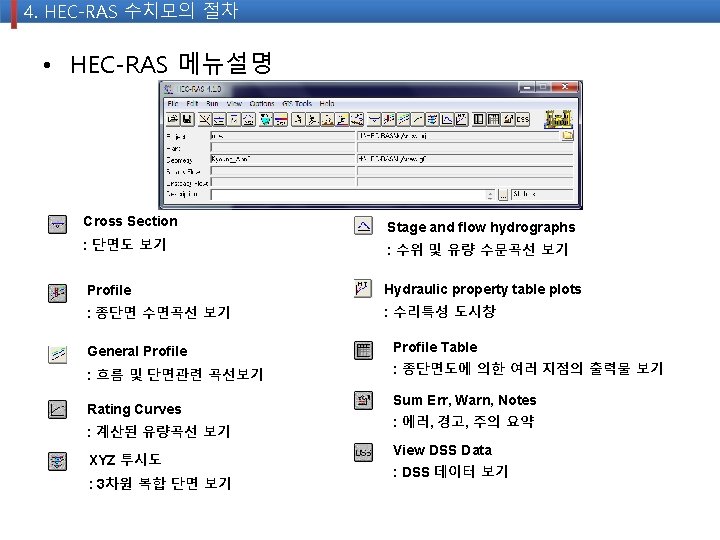Open the Options menu
This screenshot has width=720, height=540.
(x=262, y=104)
